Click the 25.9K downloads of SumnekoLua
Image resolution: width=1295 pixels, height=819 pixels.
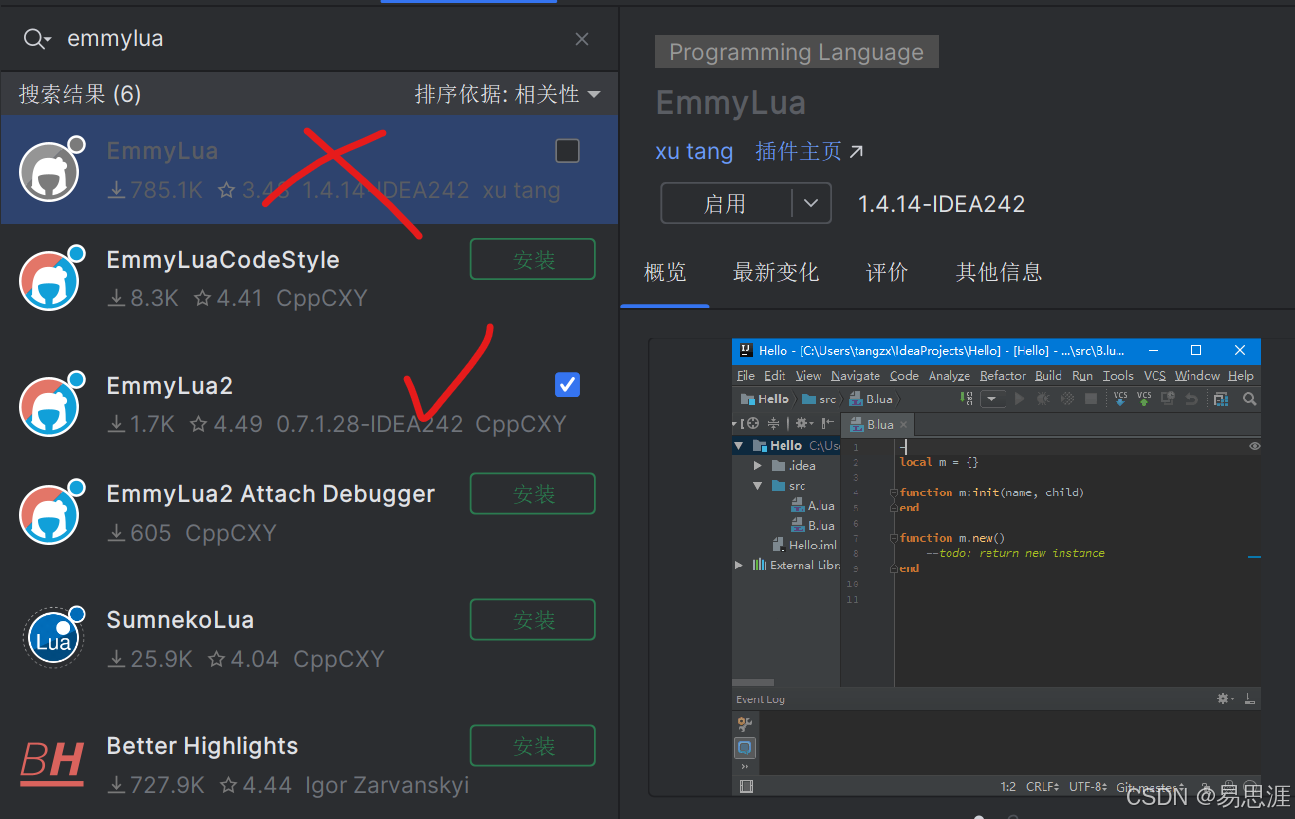coord(150,659)
